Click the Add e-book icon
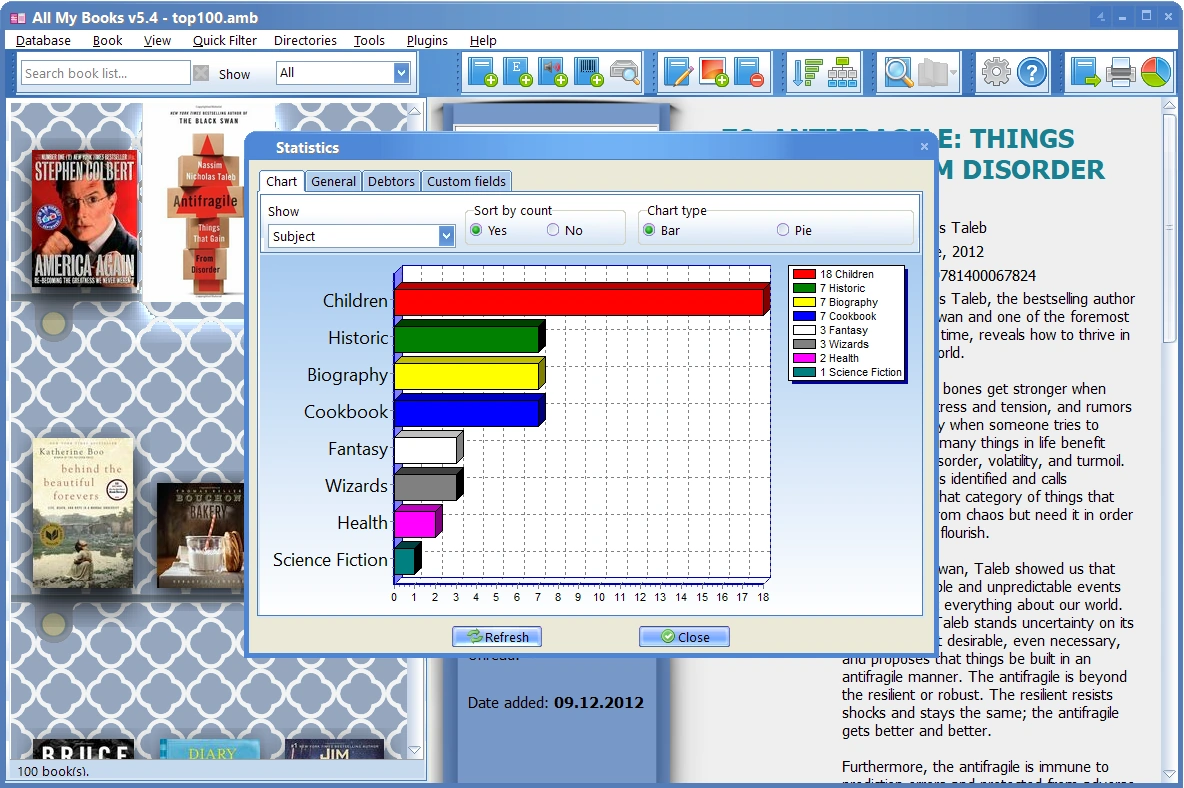 [x=517, y=72]
